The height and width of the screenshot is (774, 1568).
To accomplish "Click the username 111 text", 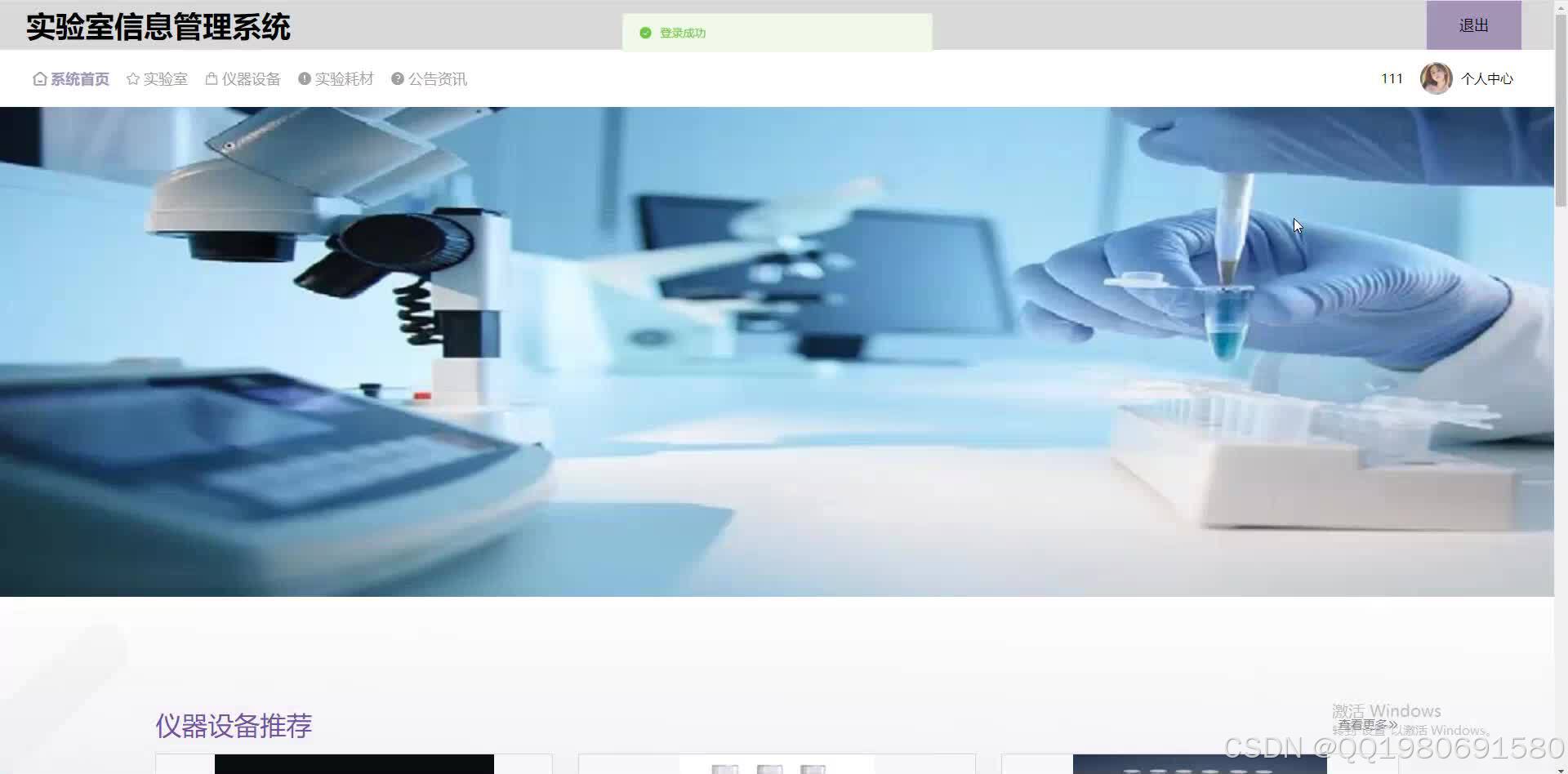I will pyautogui.click(x=1392, y=79).
